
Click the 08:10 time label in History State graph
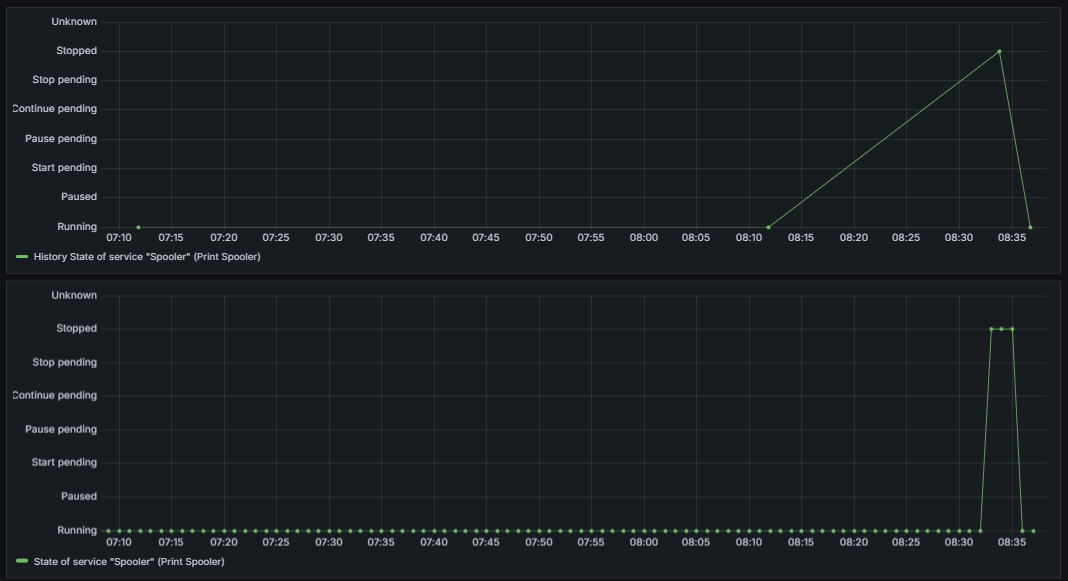click(749, 238)
